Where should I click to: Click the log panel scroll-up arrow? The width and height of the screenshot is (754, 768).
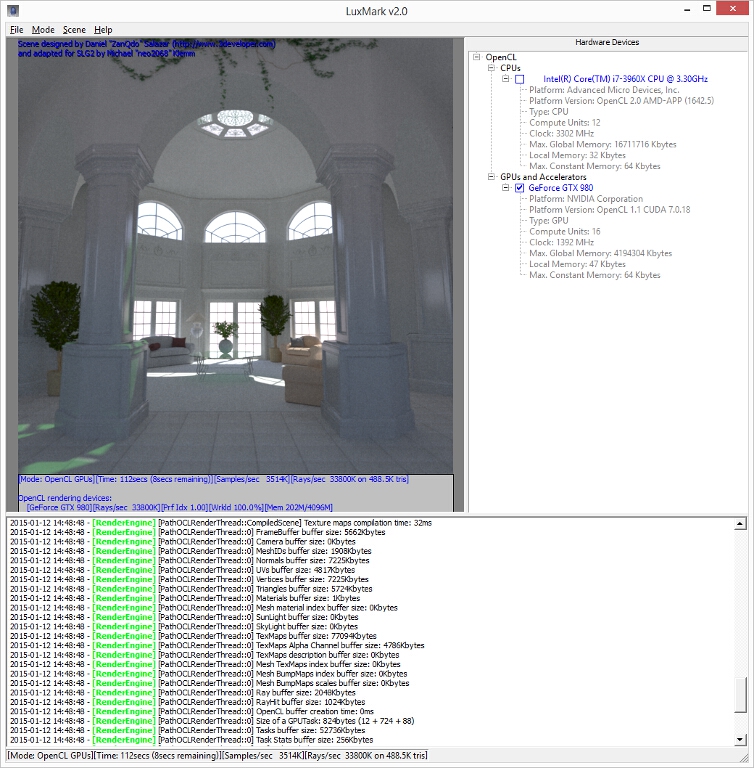click(x=741, y=524)
